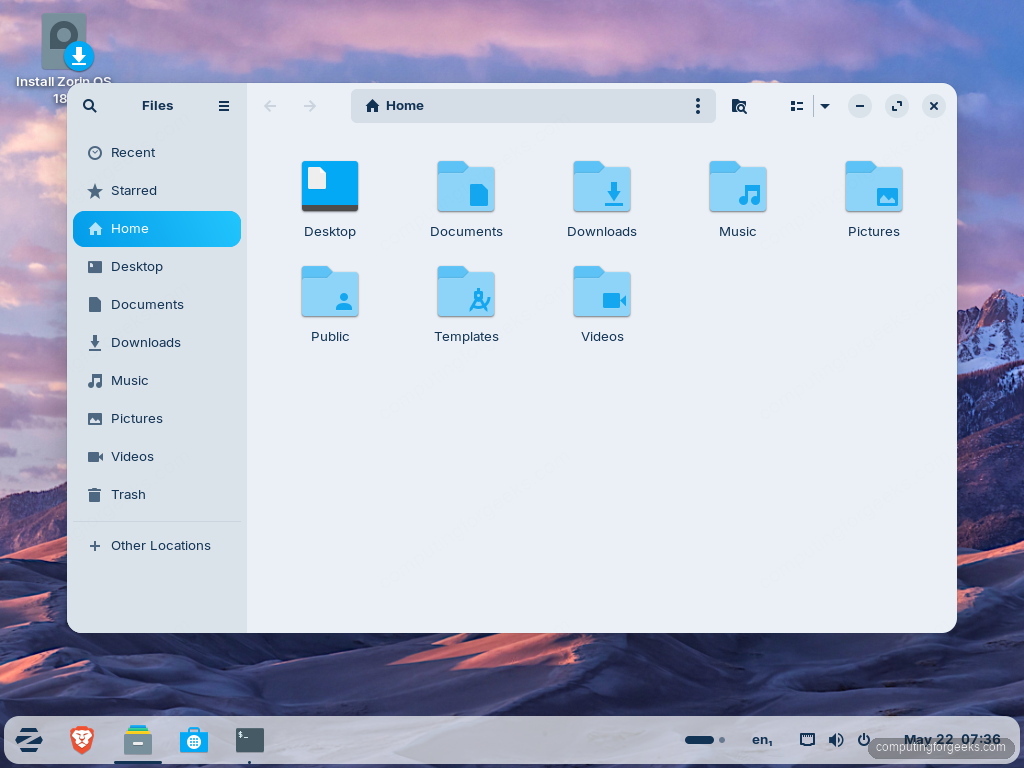The image size is (1024, 768).
Task: Close the Files window
Action: tap(934, 106)
